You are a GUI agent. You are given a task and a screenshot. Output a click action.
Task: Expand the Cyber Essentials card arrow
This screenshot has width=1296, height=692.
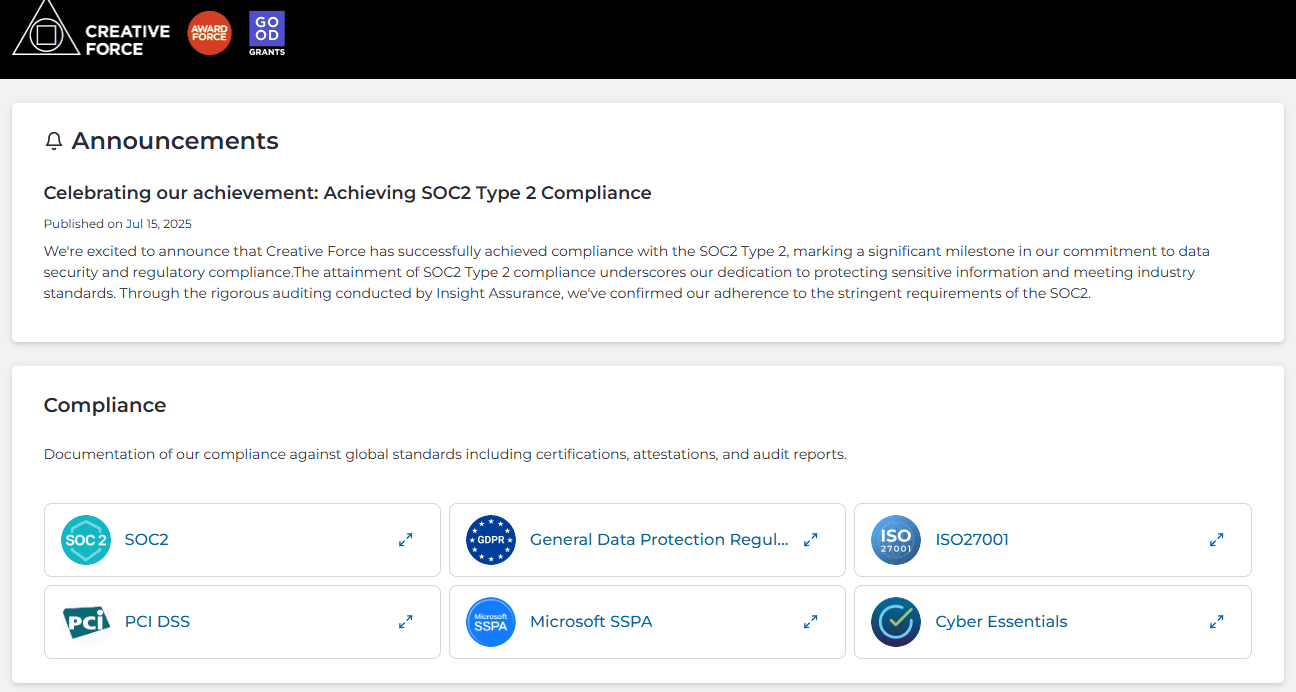[1217, 622]
